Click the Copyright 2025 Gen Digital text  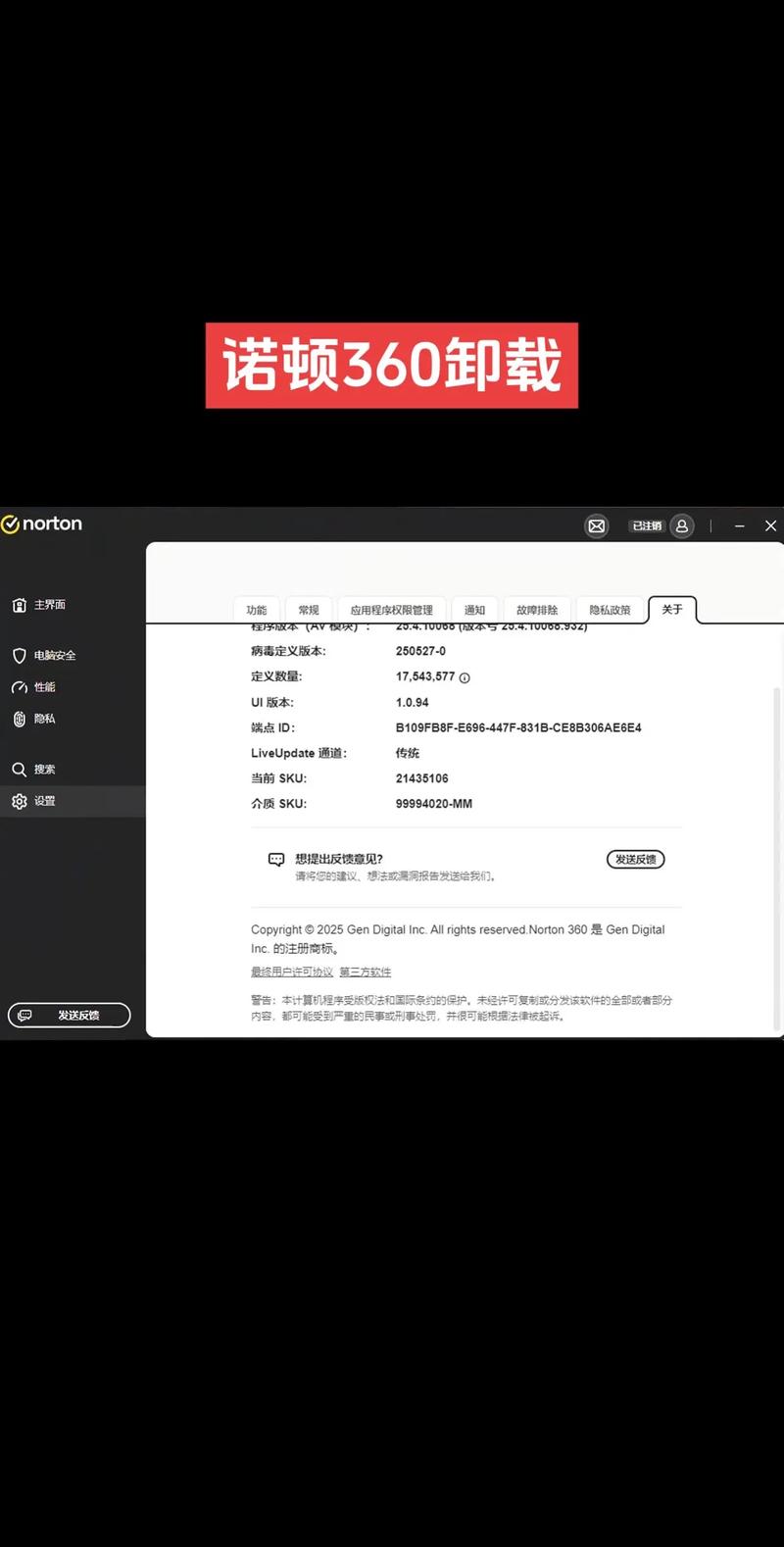pyautogui.click(x=458, y=939)
